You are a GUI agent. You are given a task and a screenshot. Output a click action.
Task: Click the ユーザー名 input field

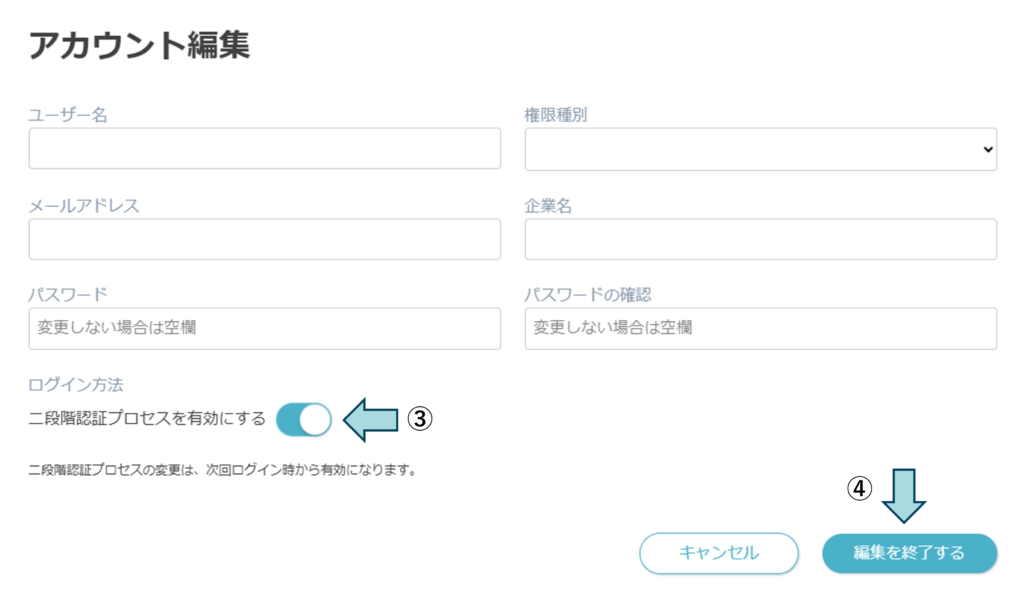(264, 149)
